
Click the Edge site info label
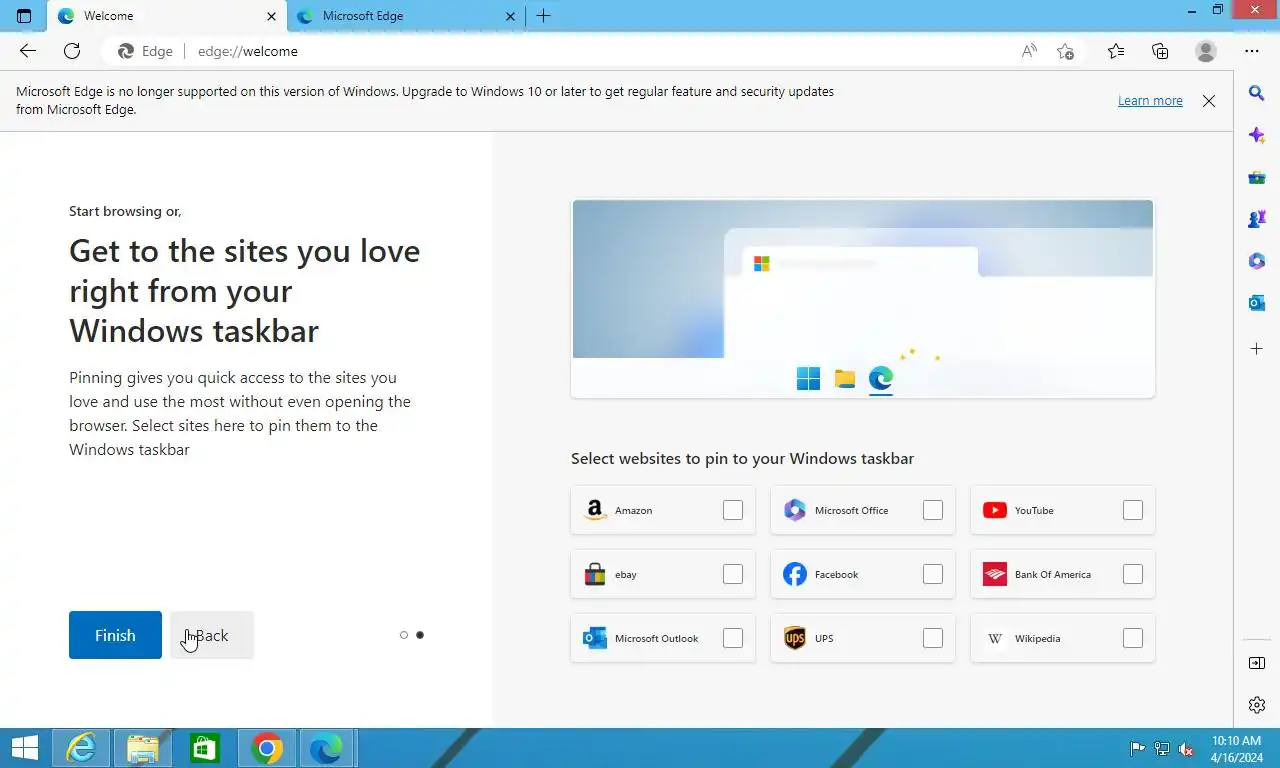(146, 51)
